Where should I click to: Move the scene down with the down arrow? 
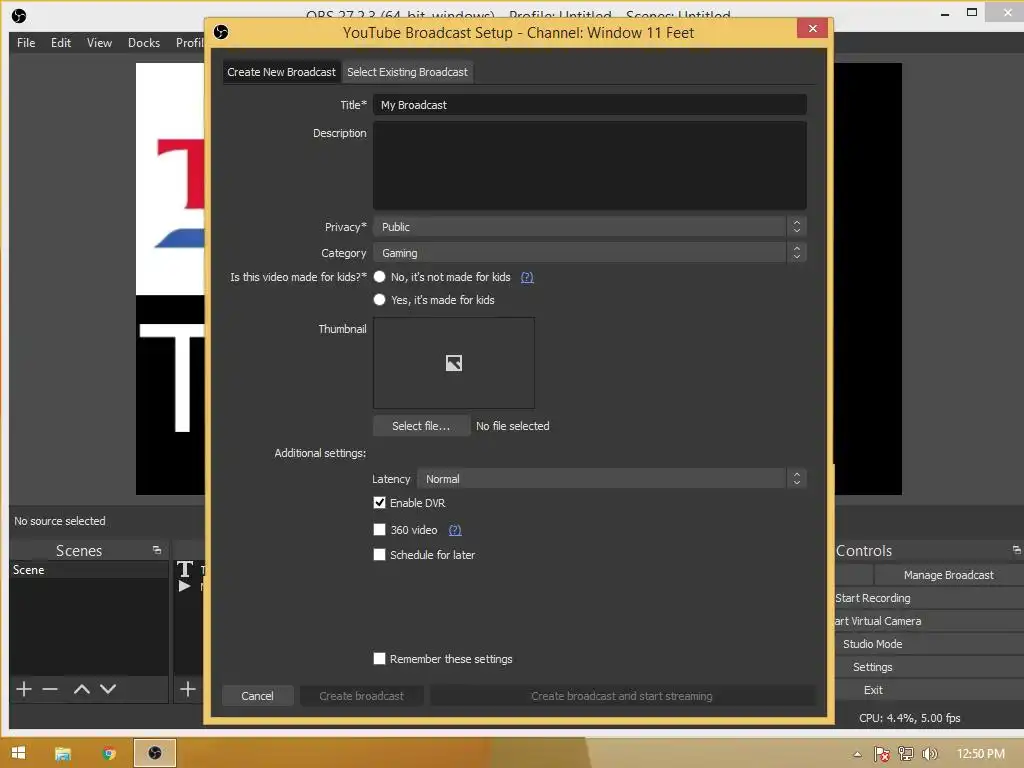108,689
